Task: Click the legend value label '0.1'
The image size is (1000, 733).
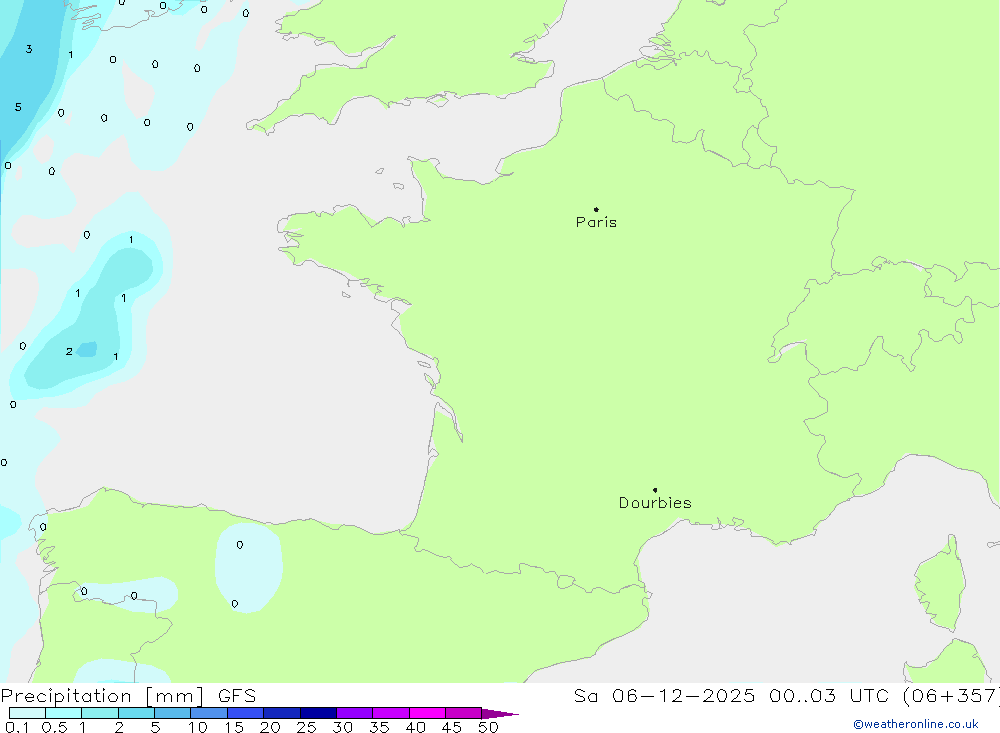Action: pos(17,727)
